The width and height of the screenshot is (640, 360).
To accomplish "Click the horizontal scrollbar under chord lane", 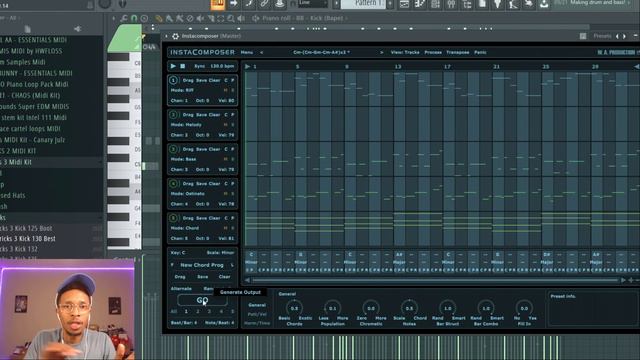I will click(435, 280).
